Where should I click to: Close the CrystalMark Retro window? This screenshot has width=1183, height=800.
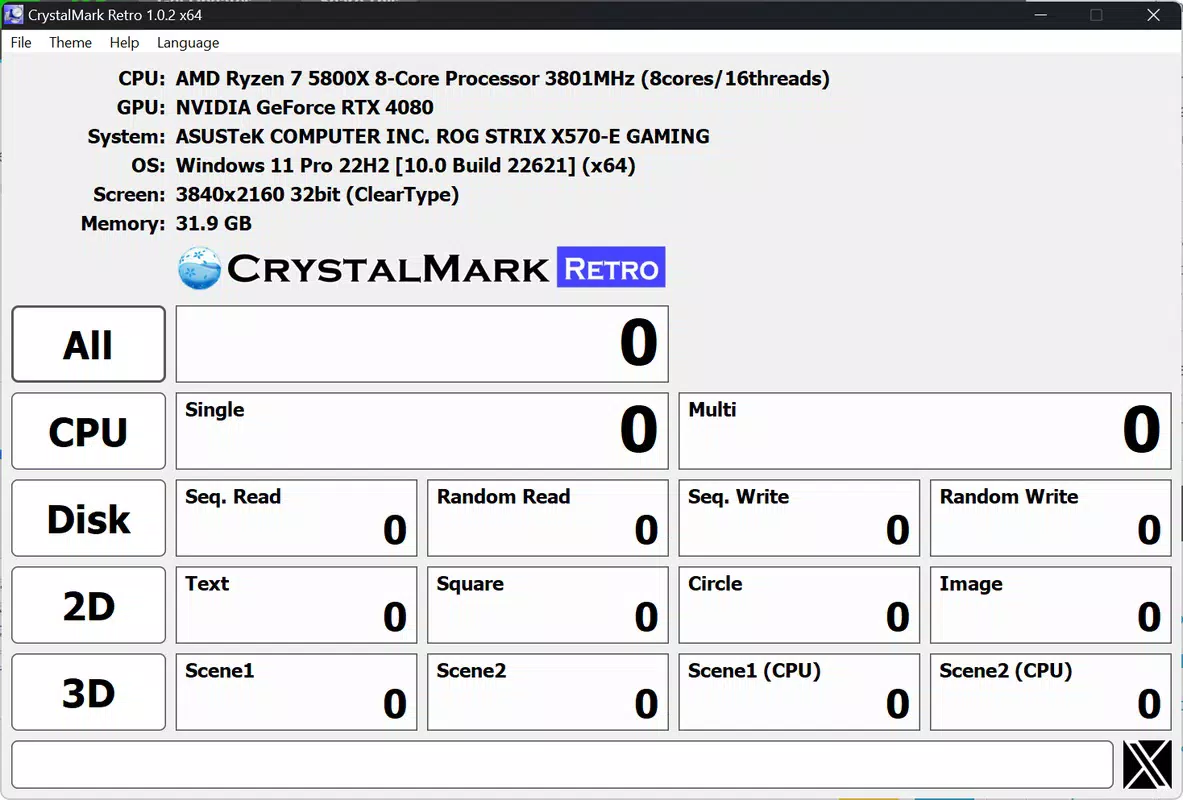(1153, 15)
